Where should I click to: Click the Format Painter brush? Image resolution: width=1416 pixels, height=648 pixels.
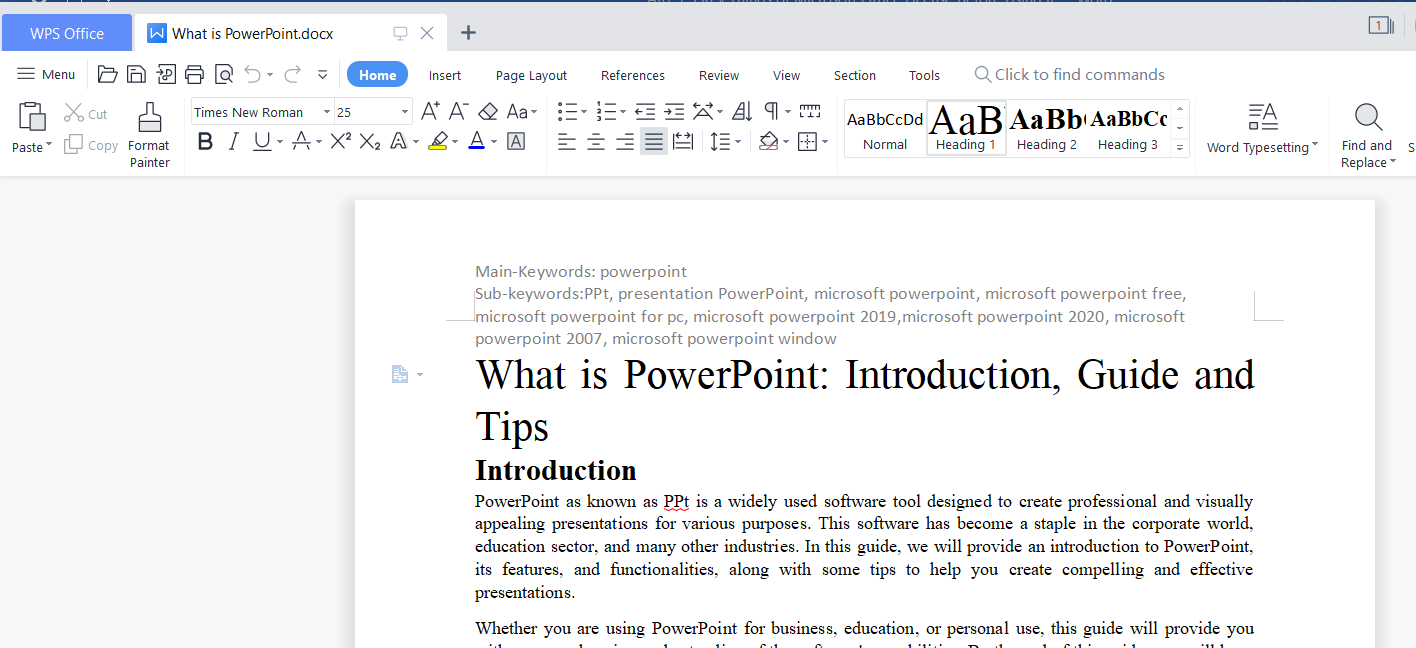point(150,118)
